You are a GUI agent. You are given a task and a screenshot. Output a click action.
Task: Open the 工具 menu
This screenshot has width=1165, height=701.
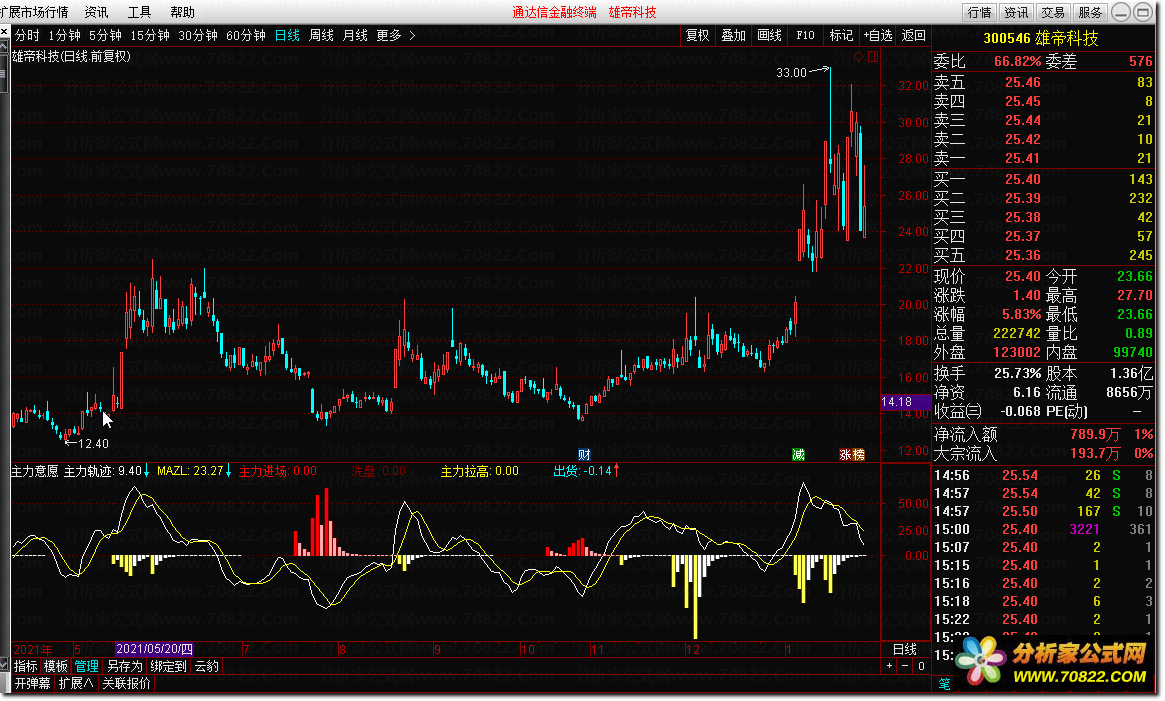click(139, 12)
